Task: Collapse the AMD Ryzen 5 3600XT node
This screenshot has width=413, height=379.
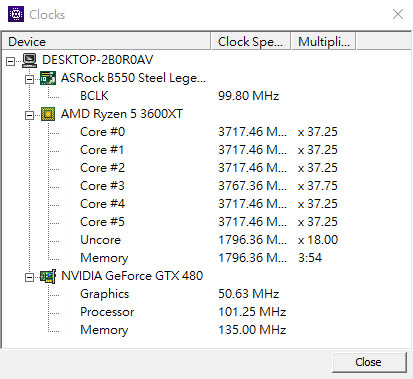Action: (x=29, y=115)
